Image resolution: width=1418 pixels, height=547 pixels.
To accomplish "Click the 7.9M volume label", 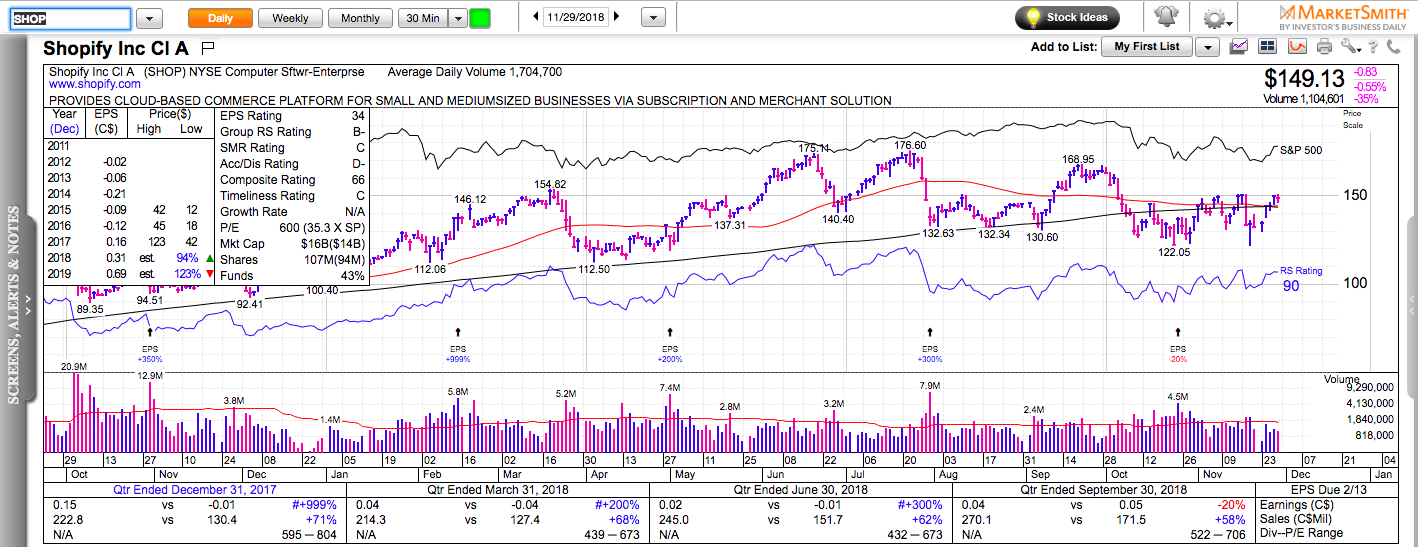I will [929, 385].
